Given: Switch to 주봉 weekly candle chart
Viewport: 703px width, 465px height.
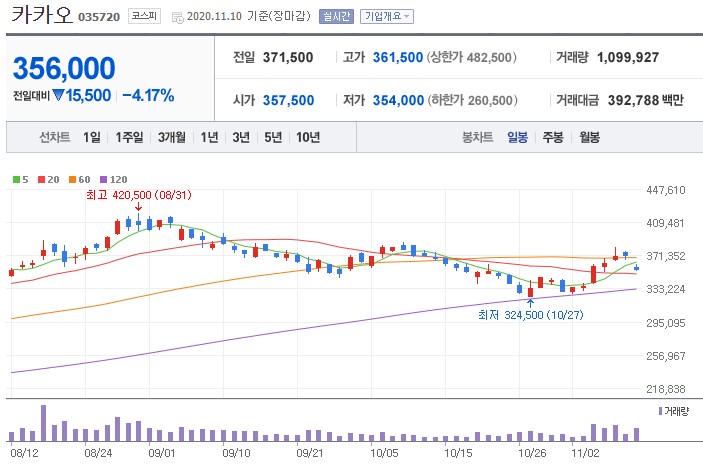Looking at the screenshot, I should pos(553,137).
